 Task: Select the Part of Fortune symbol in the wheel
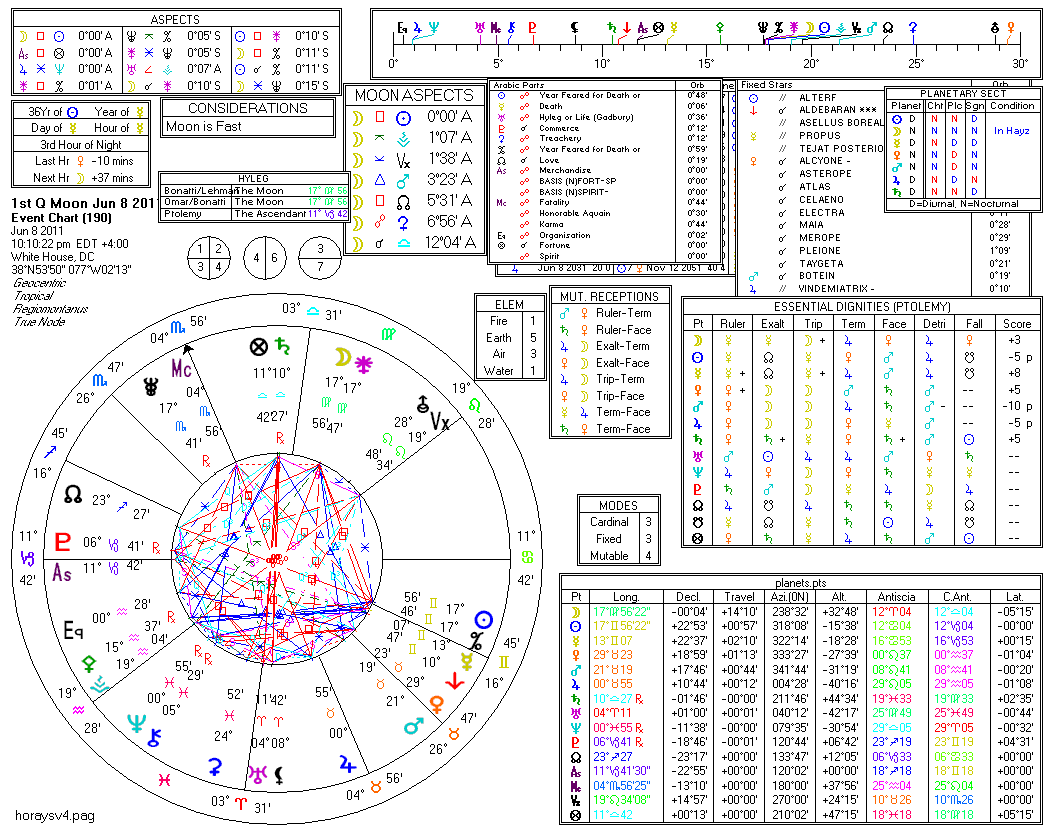(x=259, y=347)
